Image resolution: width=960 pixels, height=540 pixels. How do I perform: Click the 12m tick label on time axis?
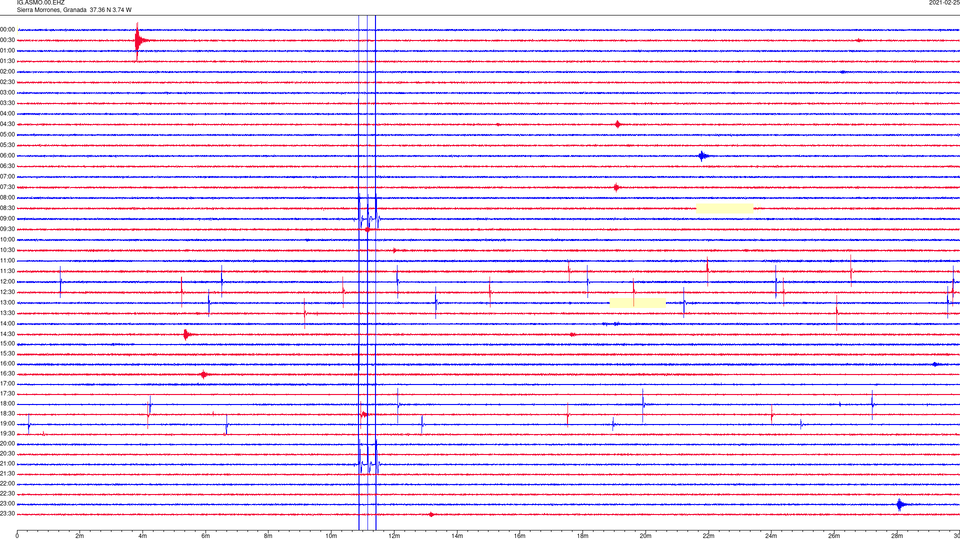pos(394,536)
